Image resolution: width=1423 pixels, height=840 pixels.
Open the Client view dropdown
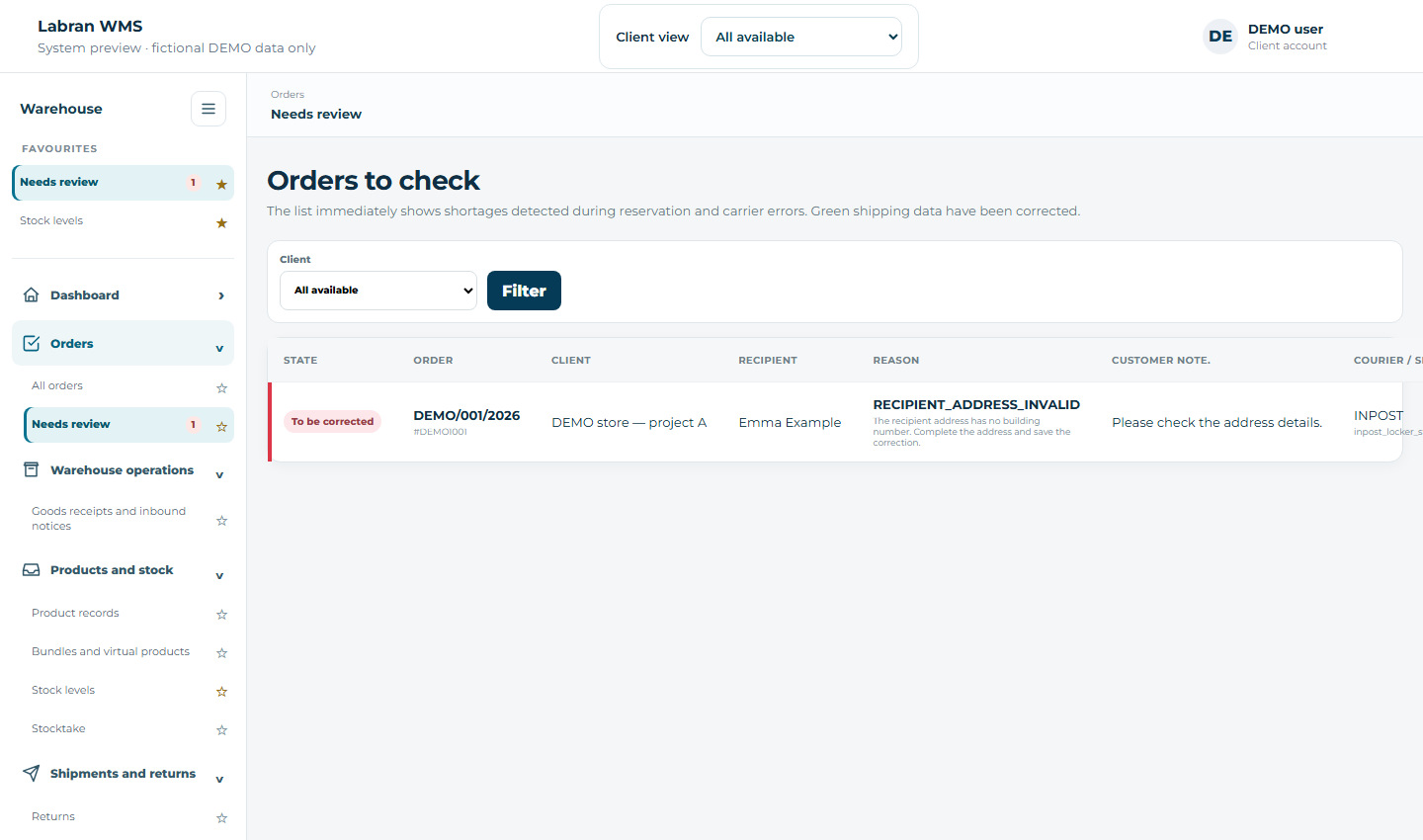[801, 37]
